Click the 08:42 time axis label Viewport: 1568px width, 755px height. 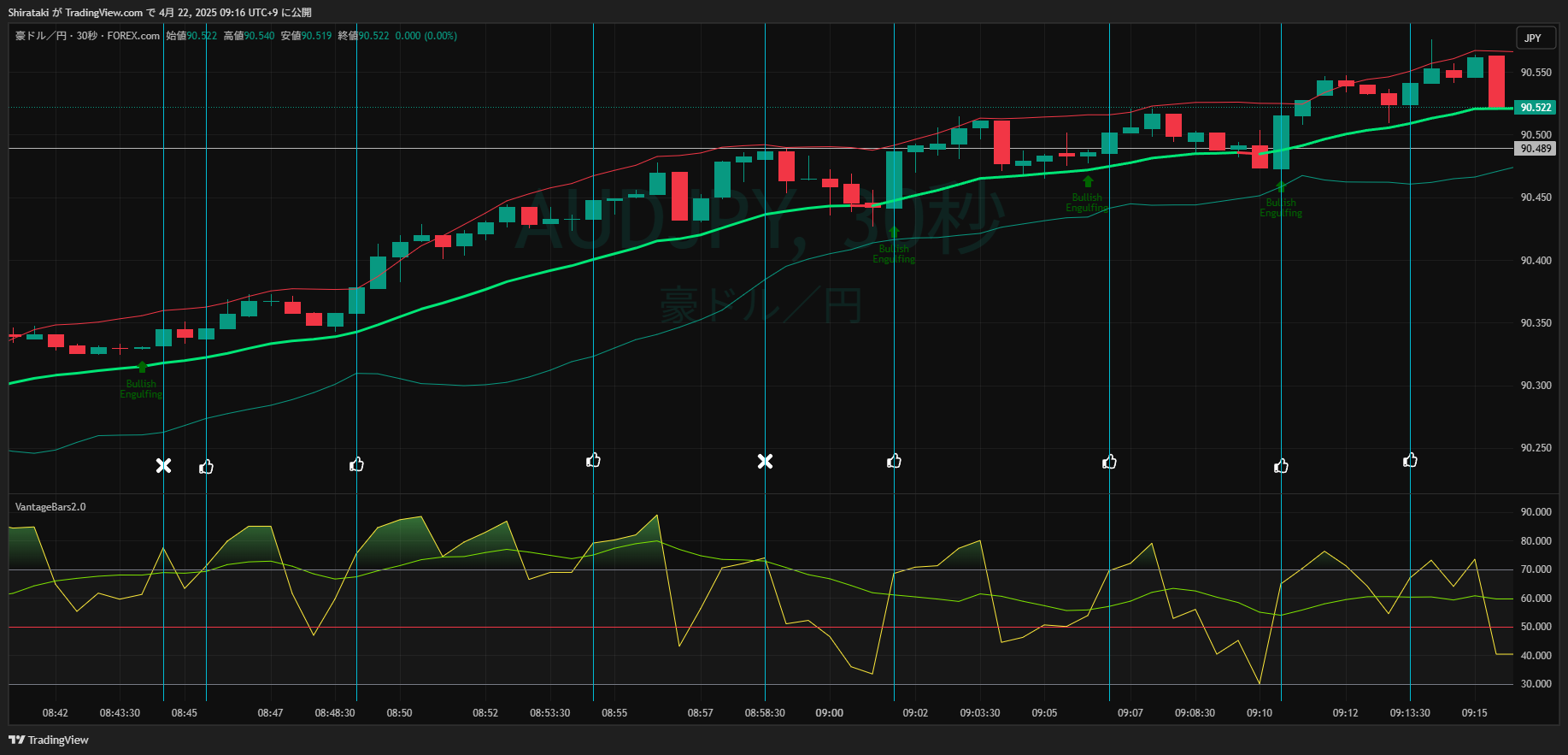(x=56, y=713)
